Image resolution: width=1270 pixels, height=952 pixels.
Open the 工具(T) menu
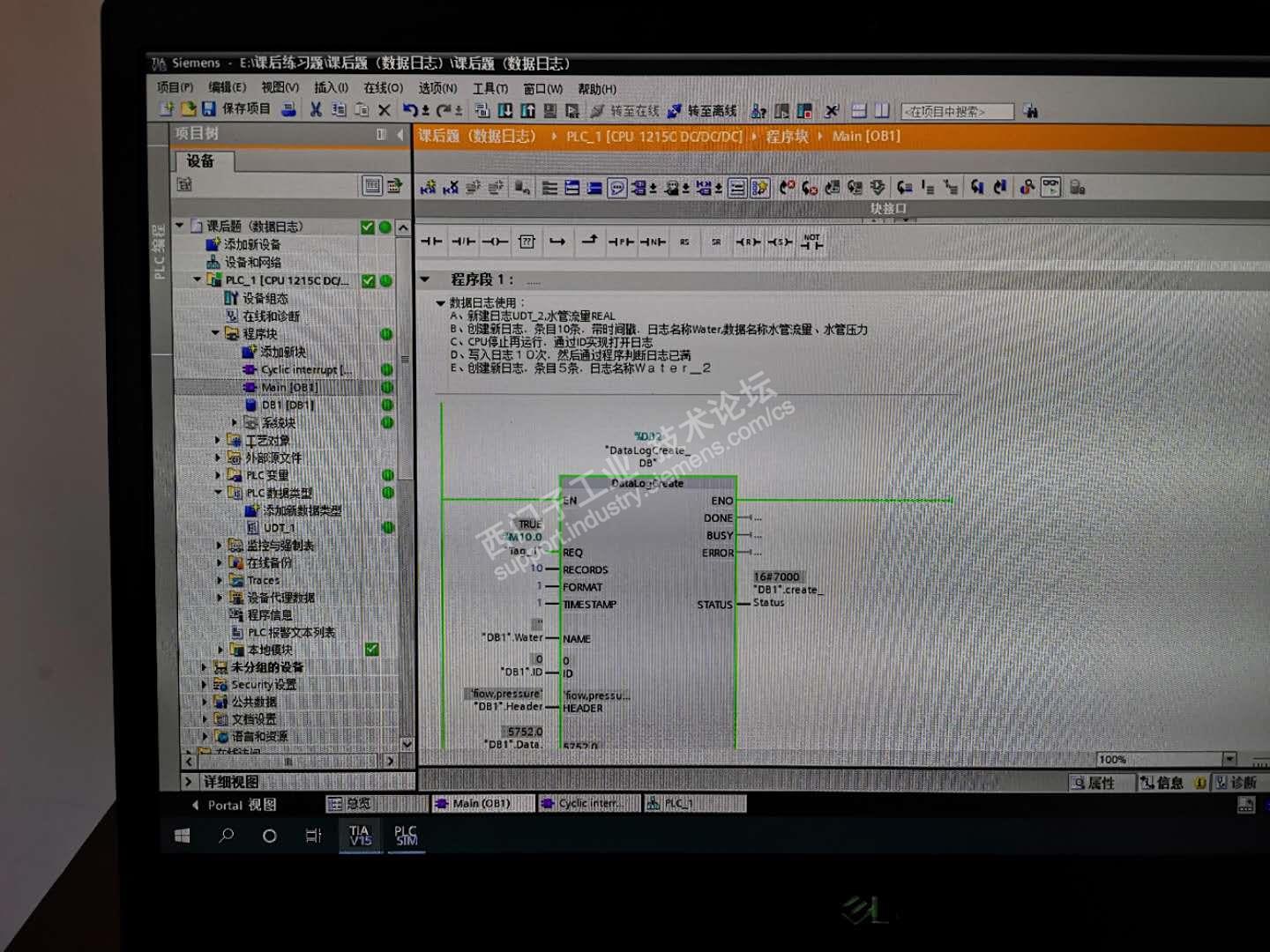click(x=489, y=88)
